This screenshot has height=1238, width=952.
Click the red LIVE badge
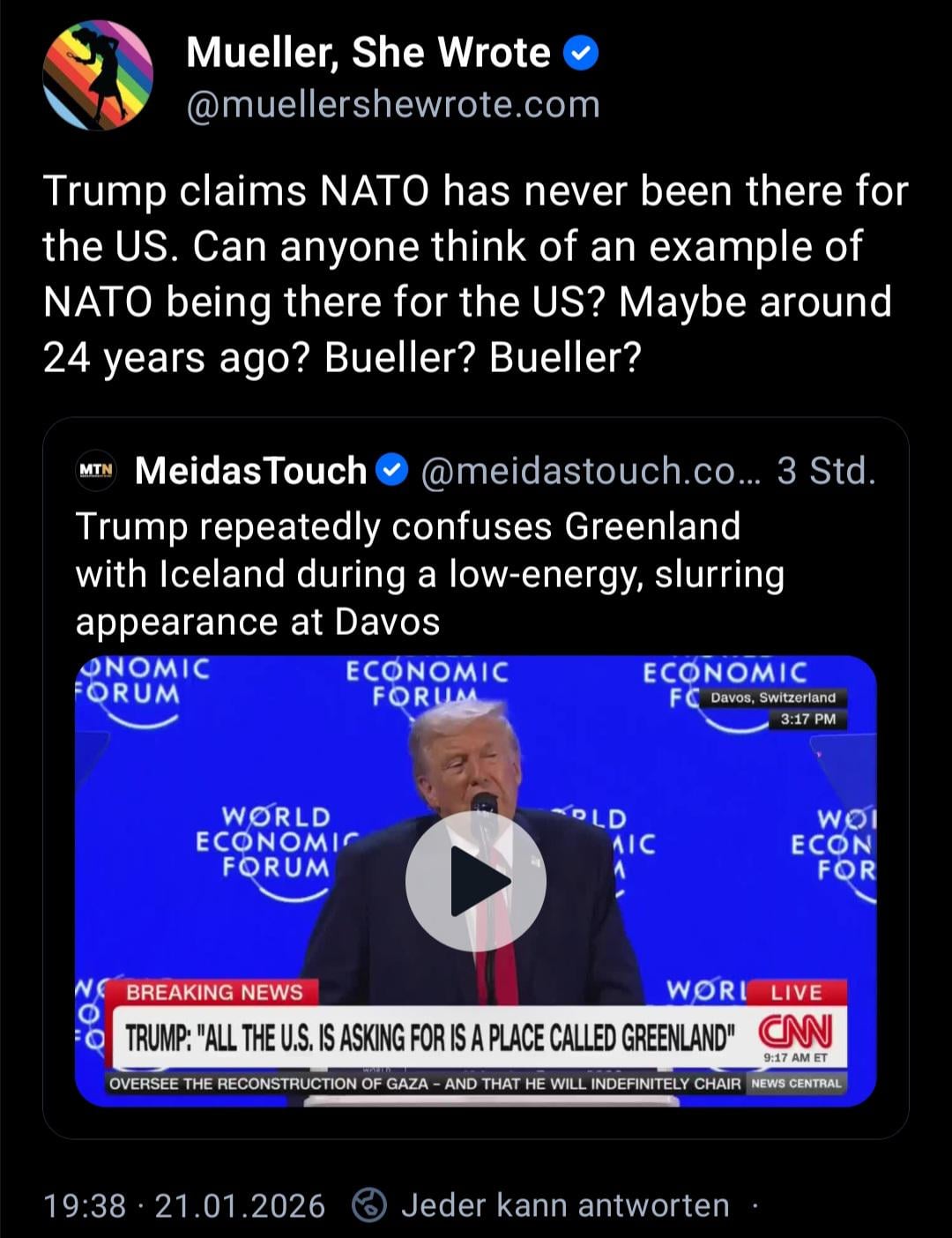click(795, 992)
